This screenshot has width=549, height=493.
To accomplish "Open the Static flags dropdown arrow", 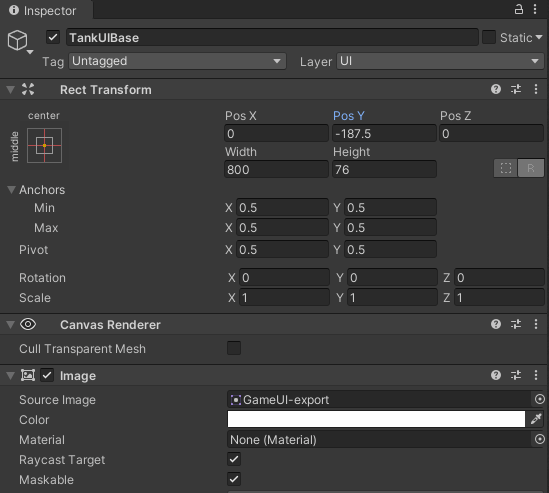I will (x=539, y=37).
